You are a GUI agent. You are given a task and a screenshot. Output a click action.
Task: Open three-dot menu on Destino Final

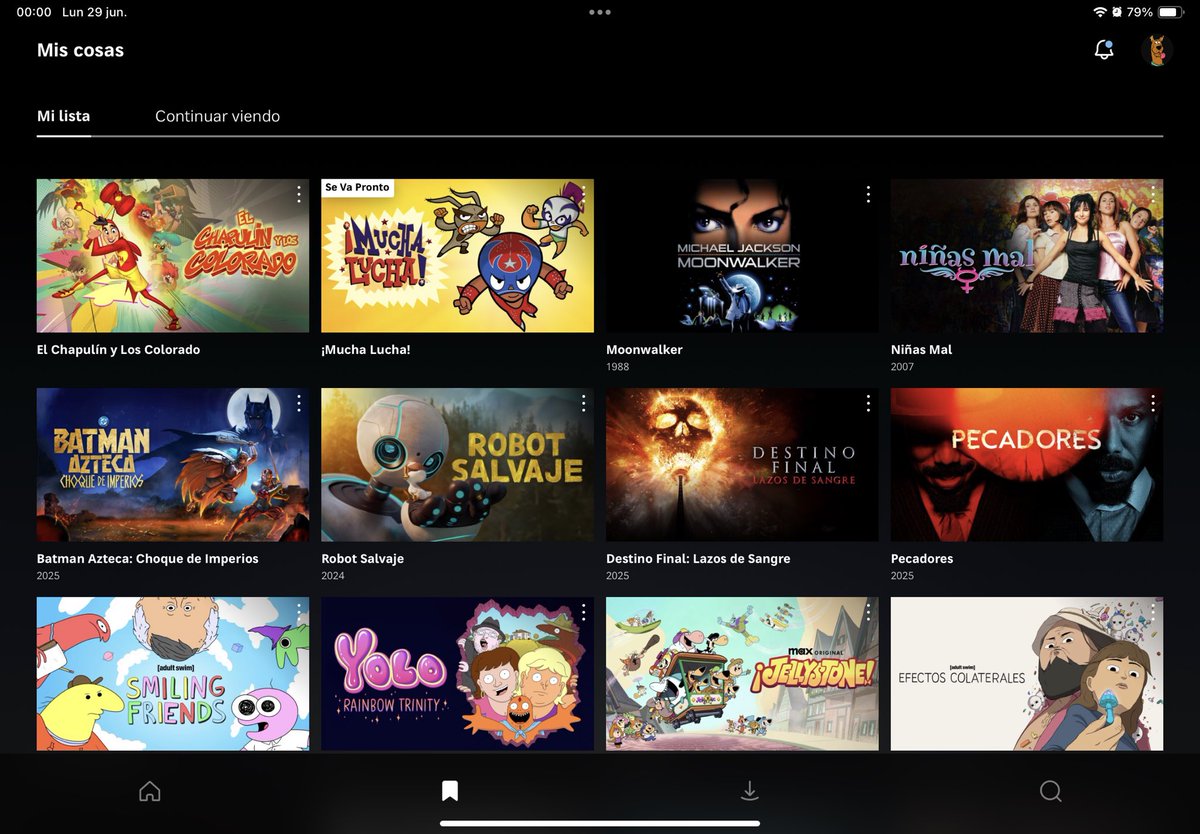(868, 403)
